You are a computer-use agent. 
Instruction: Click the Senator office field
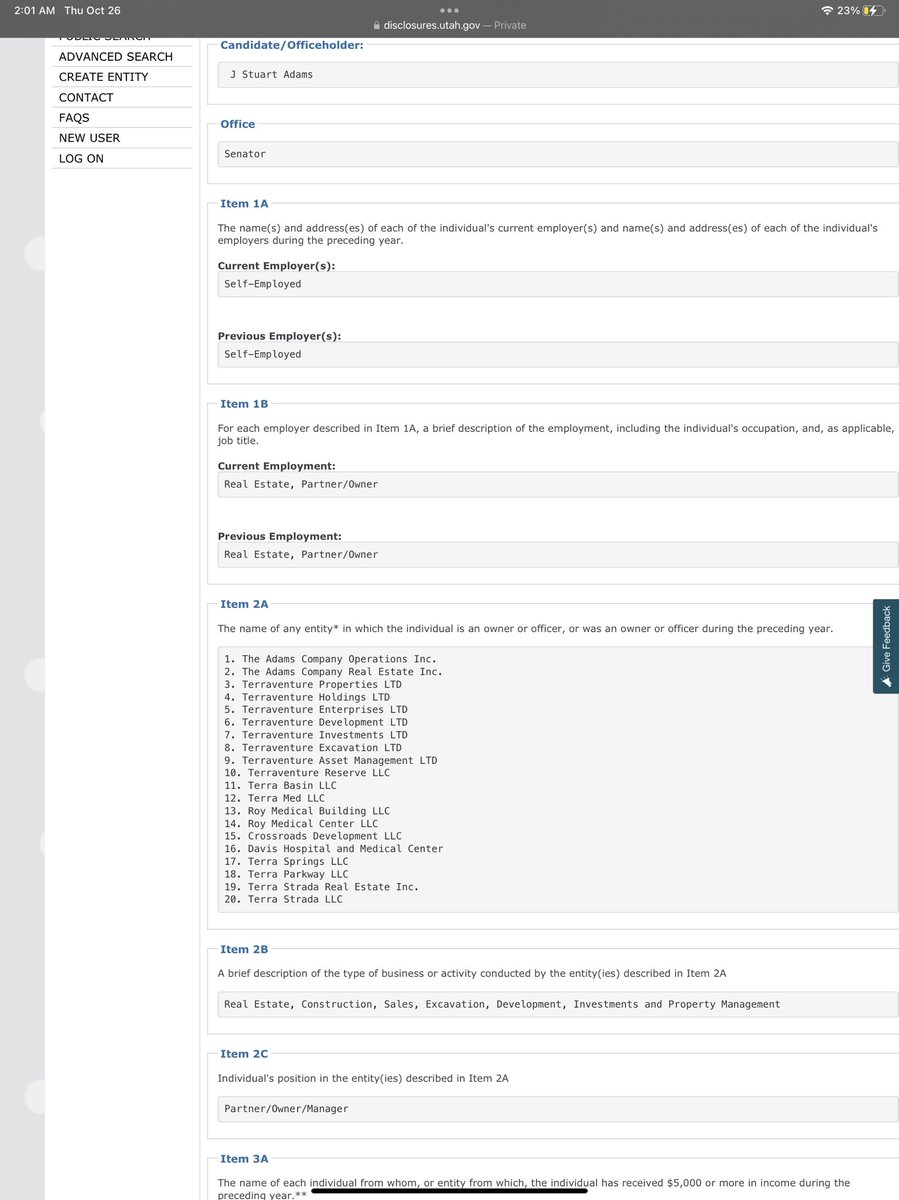tap(558, 154)
